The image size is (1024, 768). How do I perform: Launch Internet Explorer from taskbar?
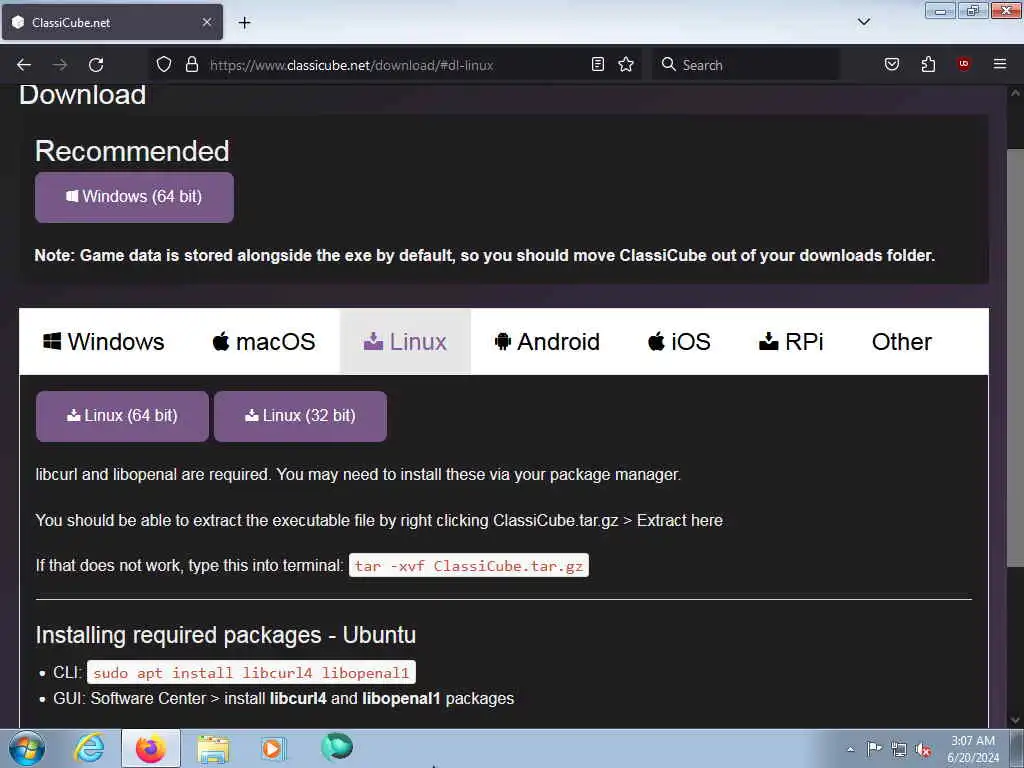(x=89, y=748)
